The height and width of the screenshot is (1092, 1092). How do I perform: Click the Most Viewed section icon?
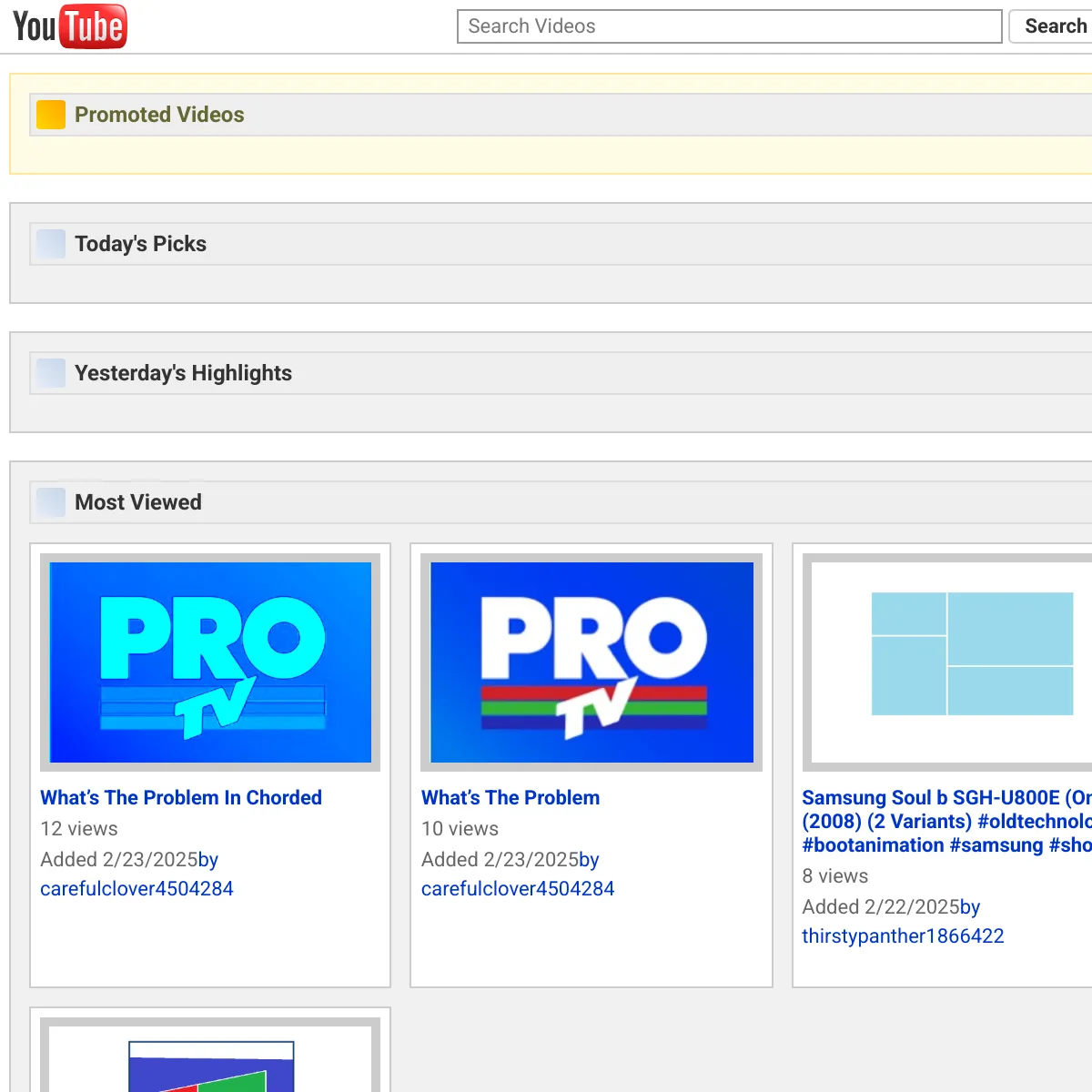(51, 502)
